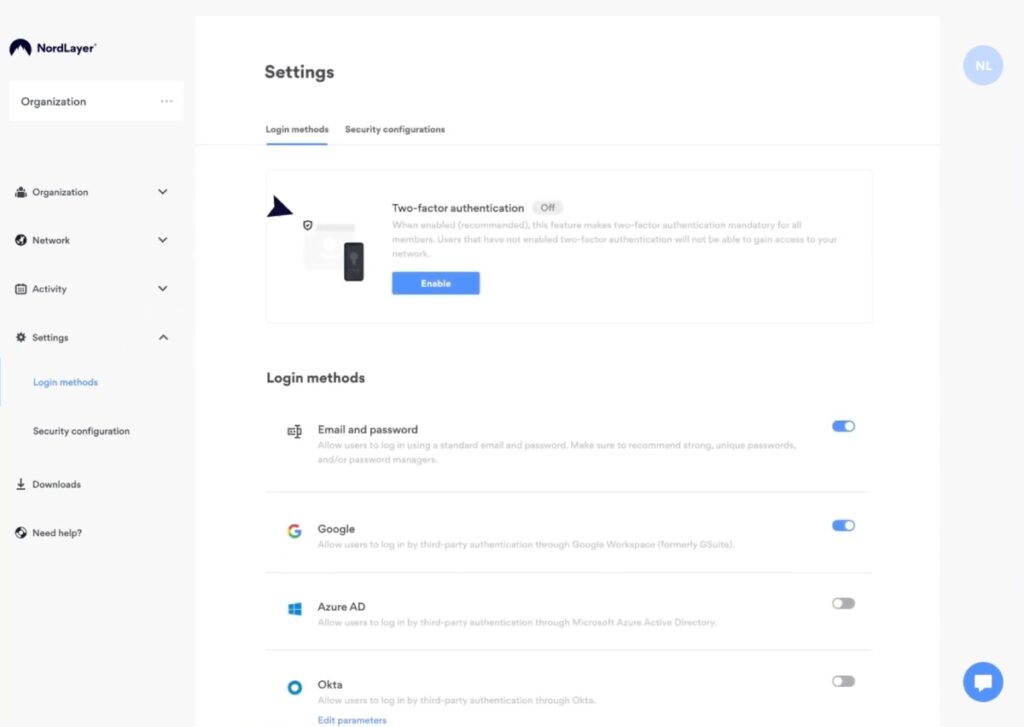The width and height of the screenshot is (1024, 727).
Task: Click the Network sidebar label
Action: [x=51, y=240]
